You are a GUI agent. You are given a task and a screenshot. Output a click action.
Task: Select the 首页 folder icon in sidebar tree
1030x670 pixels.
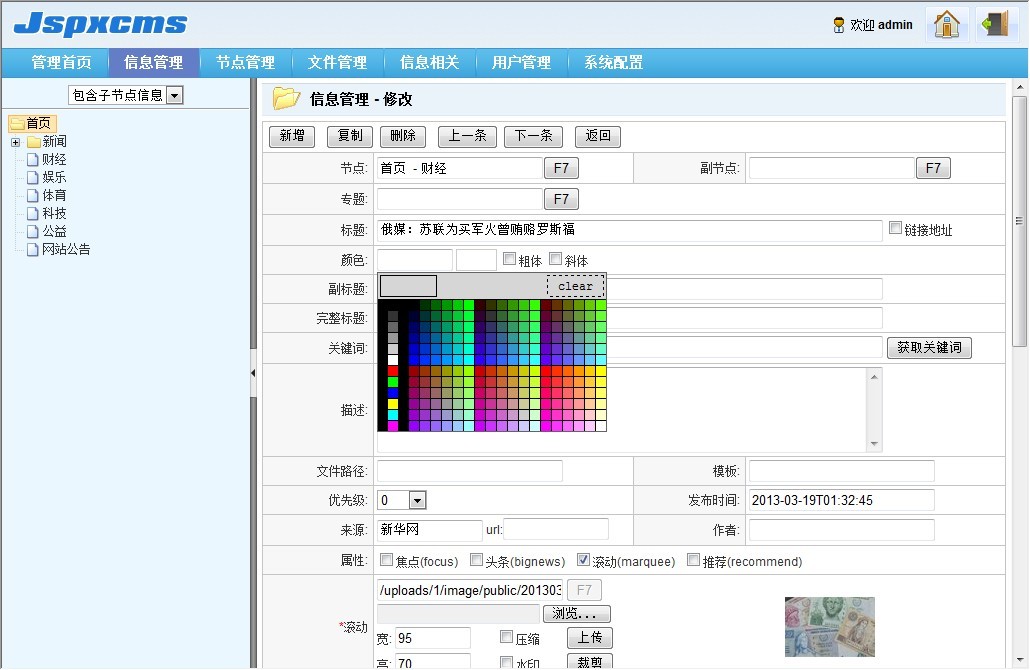click(18, 122)
